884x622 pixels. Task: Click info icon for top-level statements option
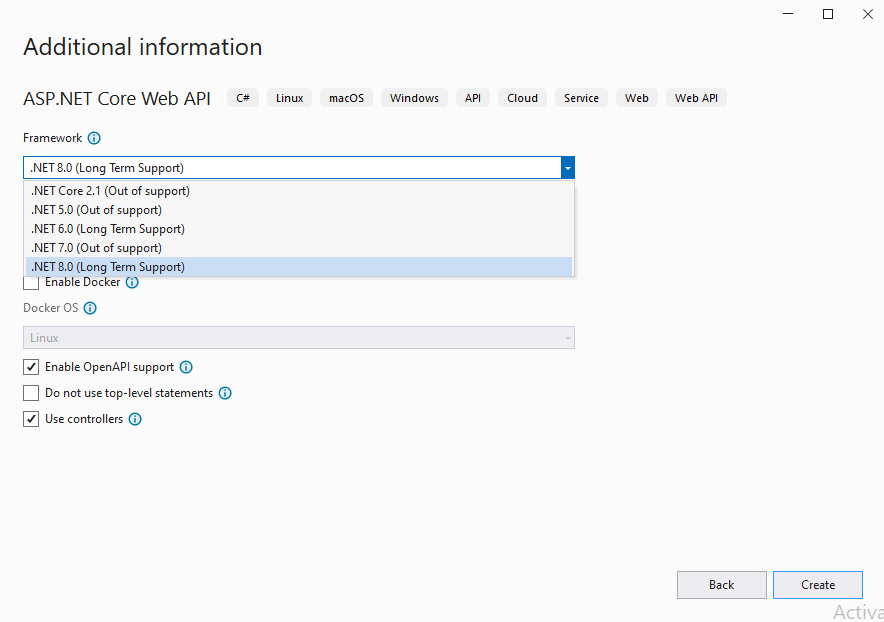point(225,393)
